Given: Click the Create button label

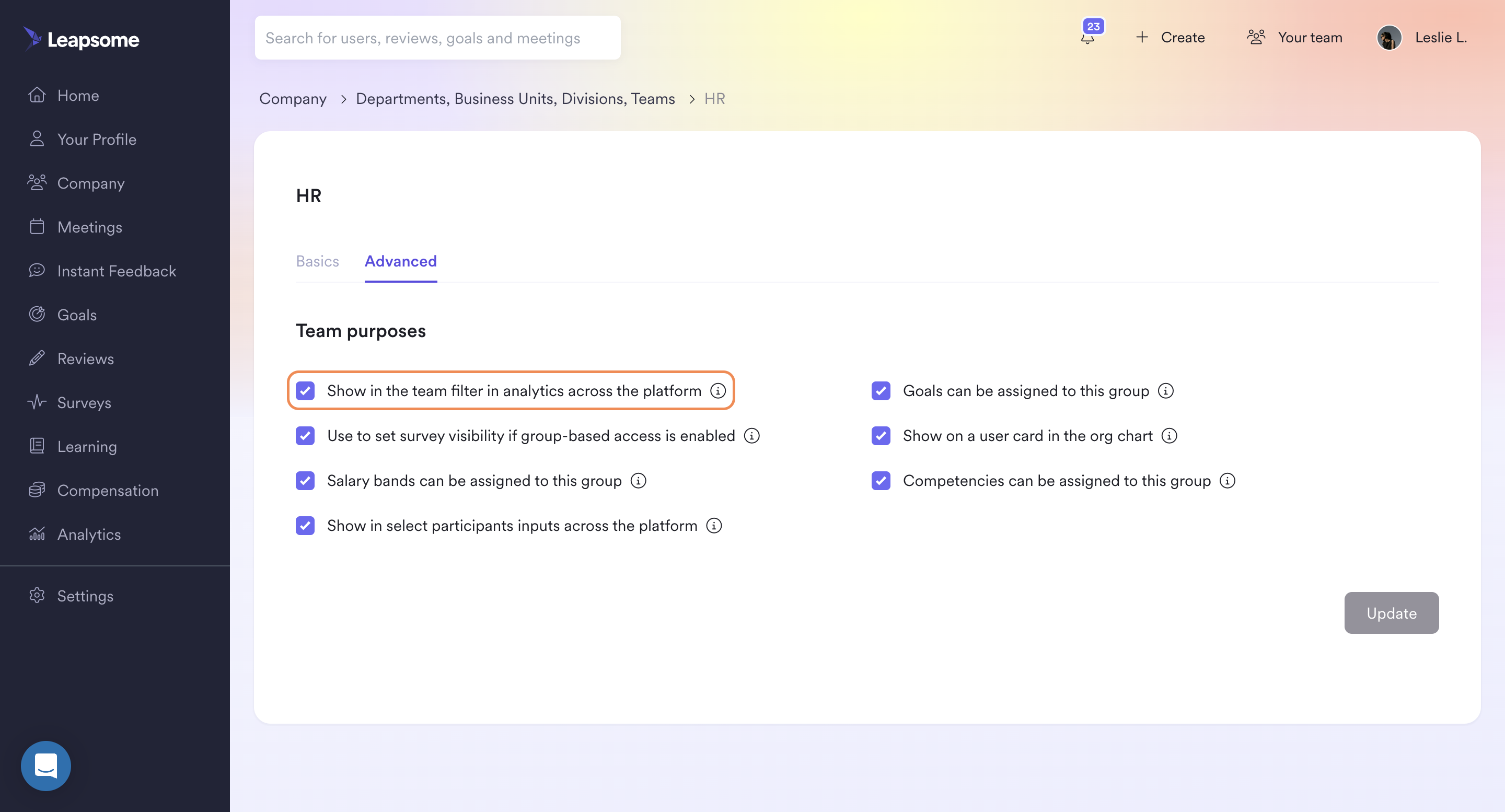Looking at the screenshot, I should [1183, 38].
